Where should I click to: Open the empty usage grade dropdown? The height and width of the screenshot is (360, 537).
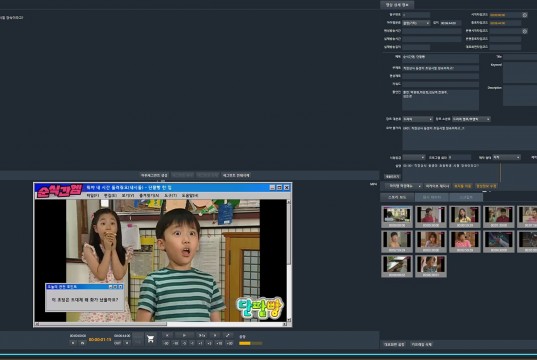click(x=414, y=157)
